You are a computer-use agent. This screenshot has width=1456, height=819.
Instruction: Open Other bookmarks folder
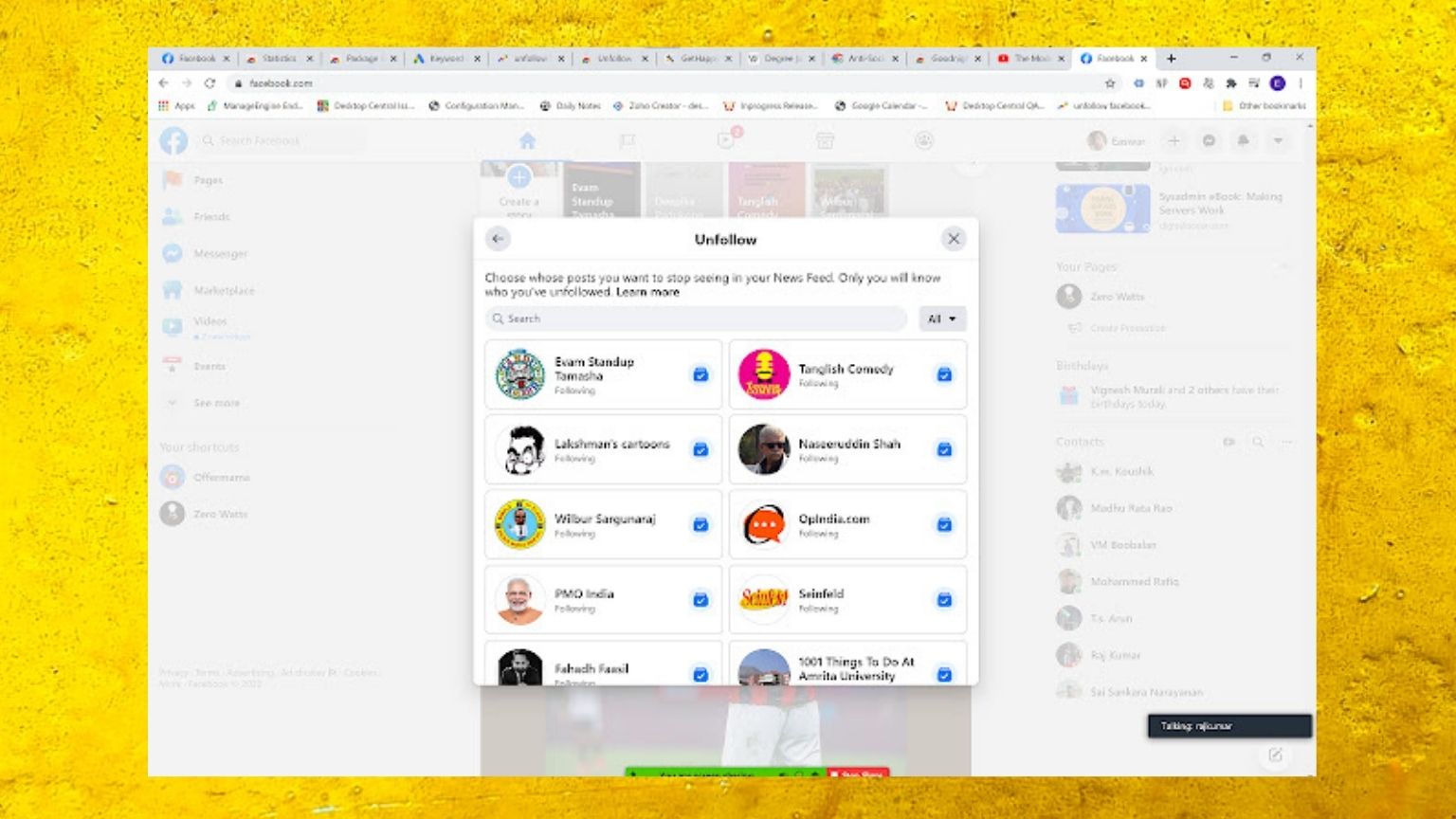[1264, 105]
